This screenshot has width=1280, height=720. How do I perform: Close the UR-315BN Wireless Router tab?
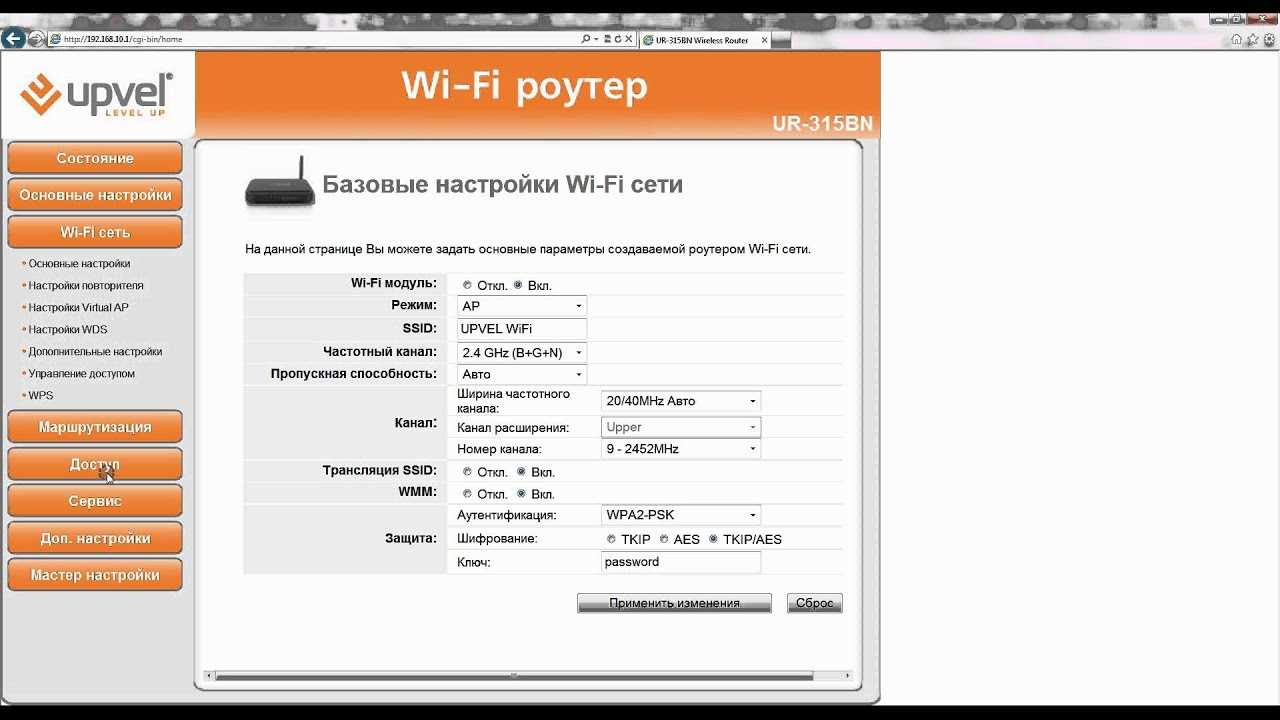[x=764, y=40]
